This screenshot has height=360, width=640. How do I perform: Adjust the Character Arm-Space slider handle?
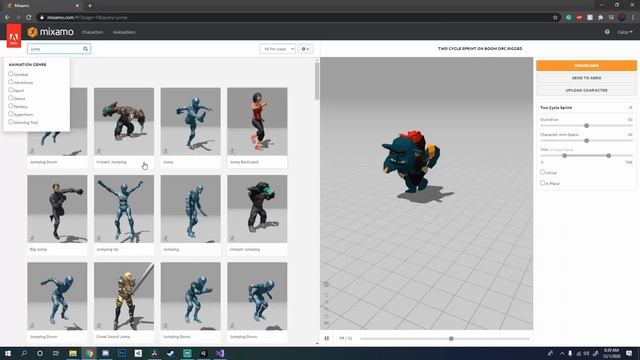[x=587, y=141]
